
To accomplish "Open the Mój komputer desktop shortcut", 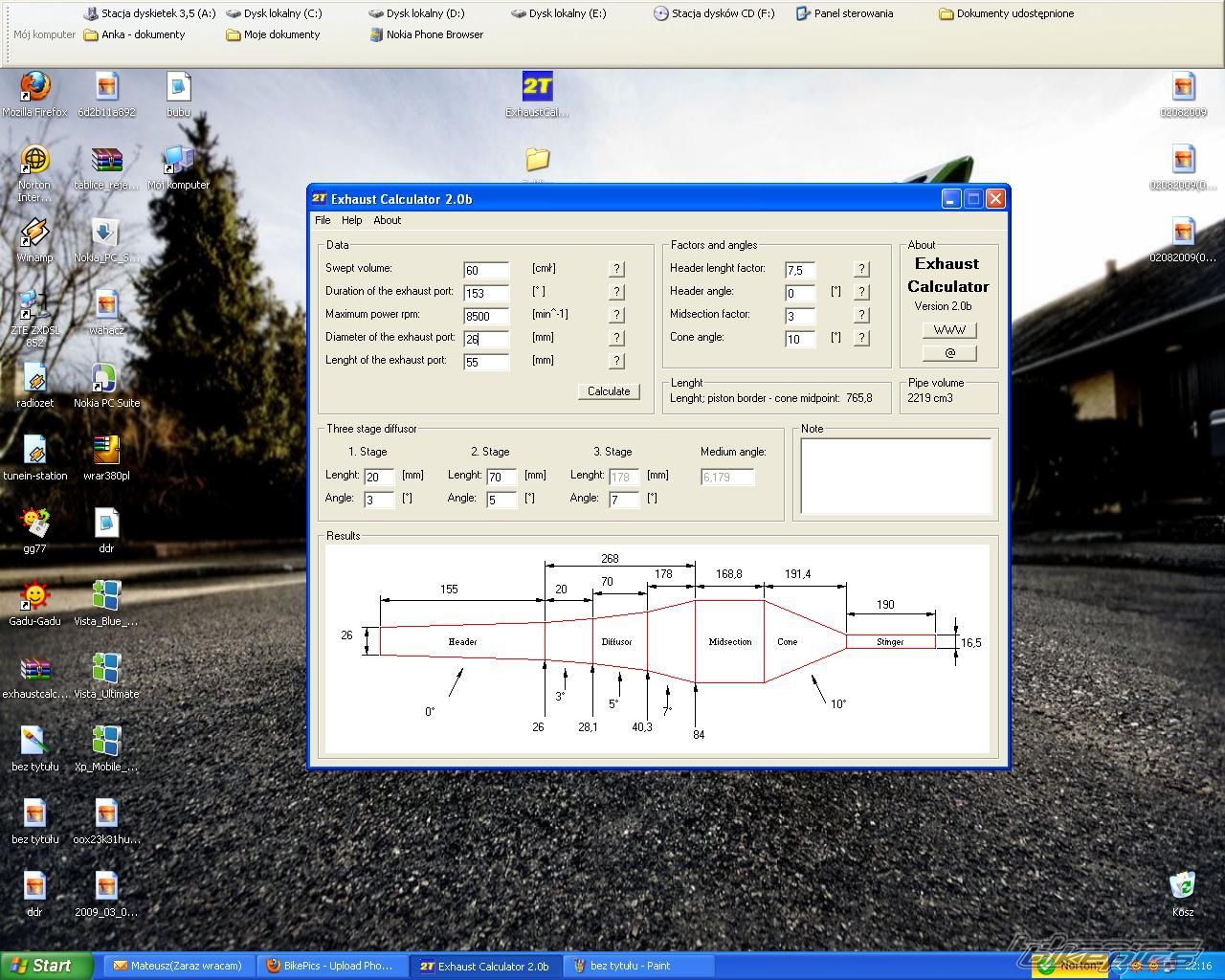I will pyautogui.click(x=178, y=160).
